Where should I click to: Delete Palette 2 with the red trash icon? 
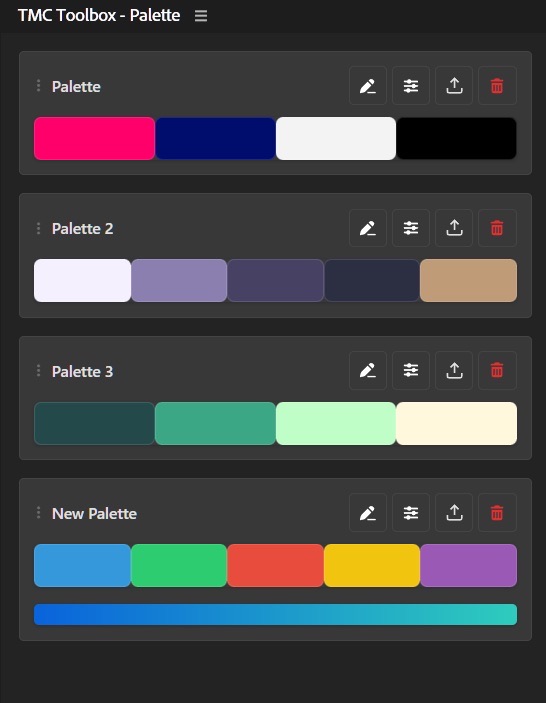click(x=497, y=228)
